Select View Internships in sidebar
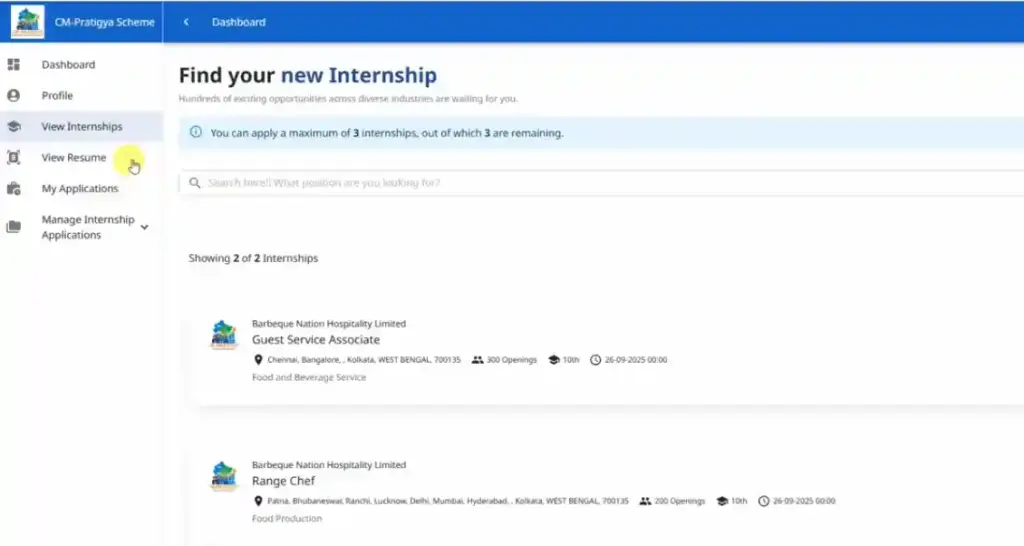The width and height of the screenshot is (1024, 546). click(x=82, y=127)
